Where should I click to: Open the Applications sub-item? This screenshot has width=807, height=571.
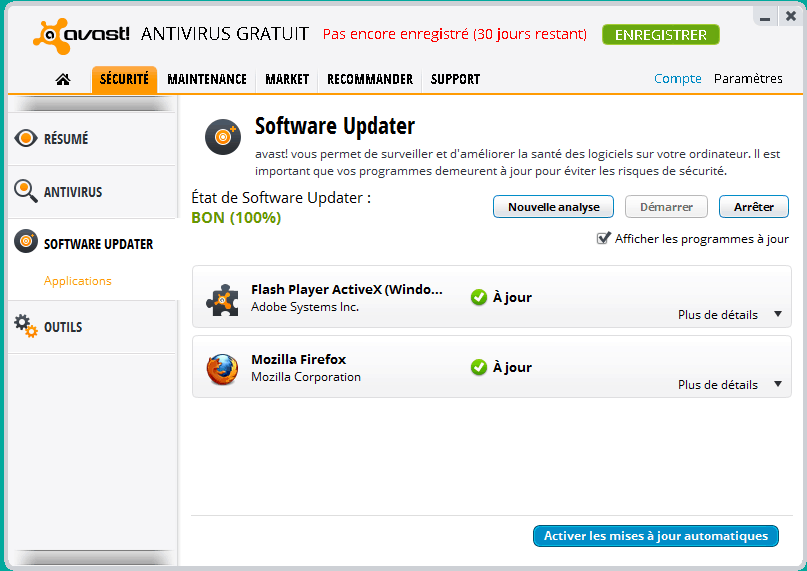click(78, 281)
